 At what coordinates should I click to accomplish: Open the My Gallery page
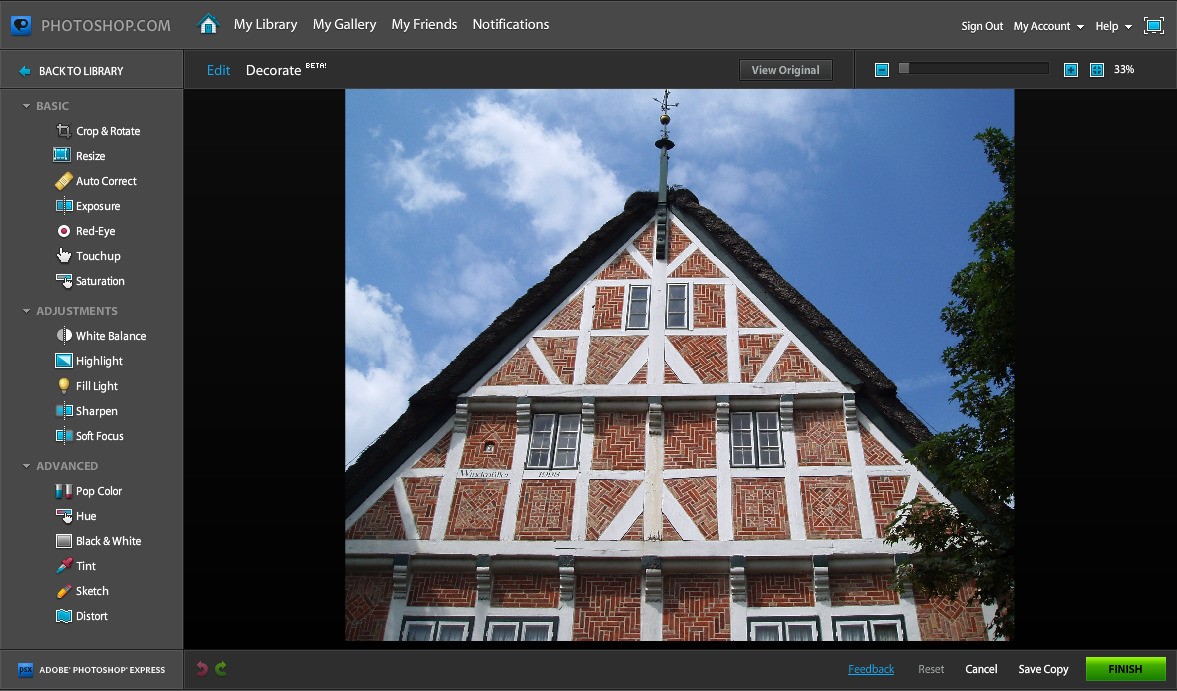344,24
